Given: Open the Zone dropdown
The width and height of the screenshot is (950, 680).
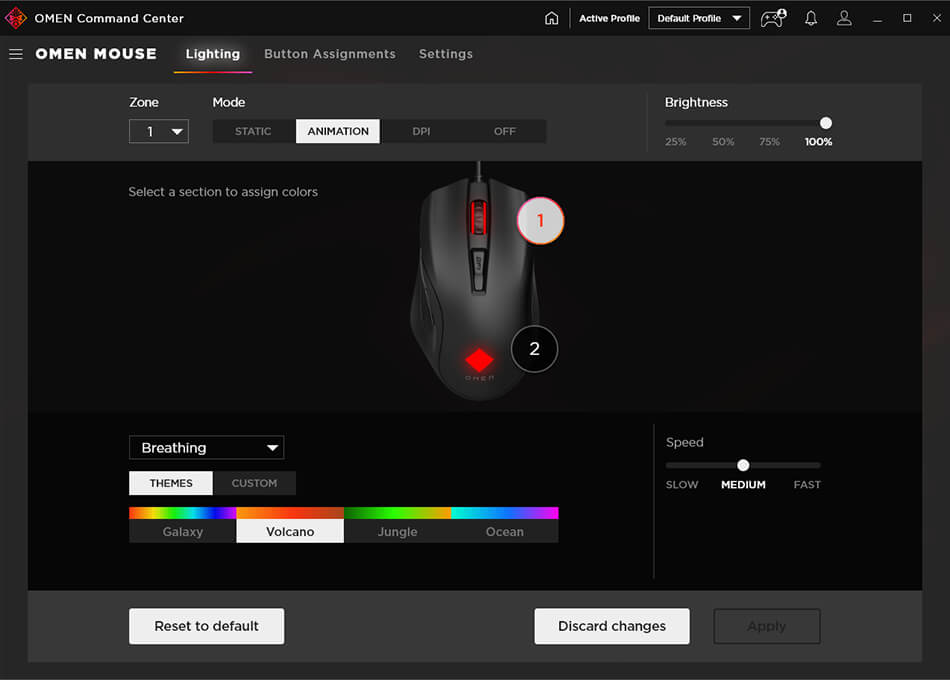Looking at the screenshot, I should 158,131.
